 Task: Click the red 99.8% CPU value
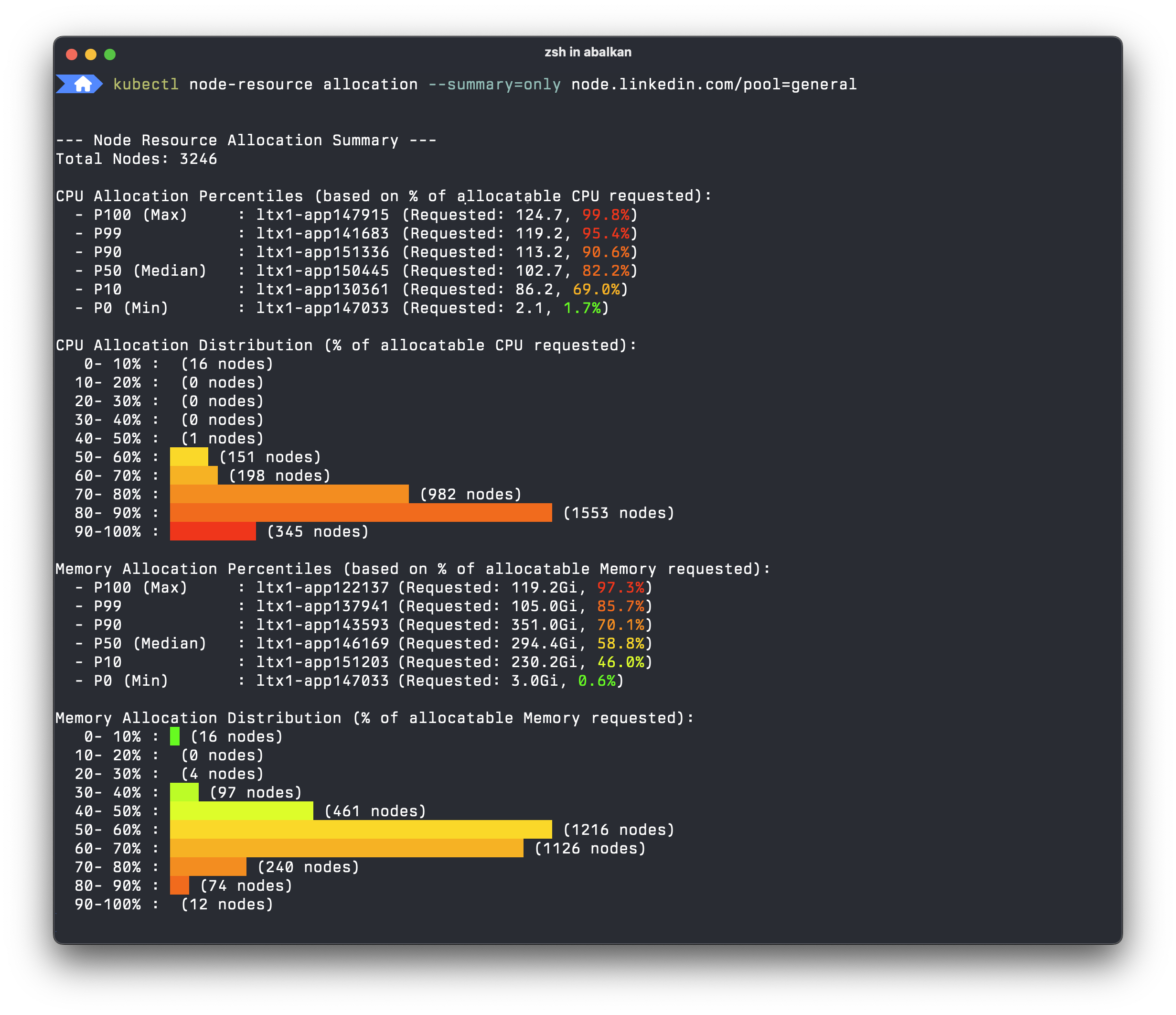606,215
